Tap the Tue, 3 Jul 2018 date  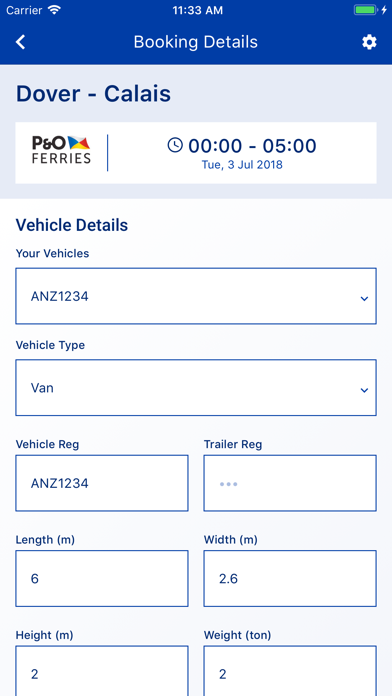[x=242, y=165]
